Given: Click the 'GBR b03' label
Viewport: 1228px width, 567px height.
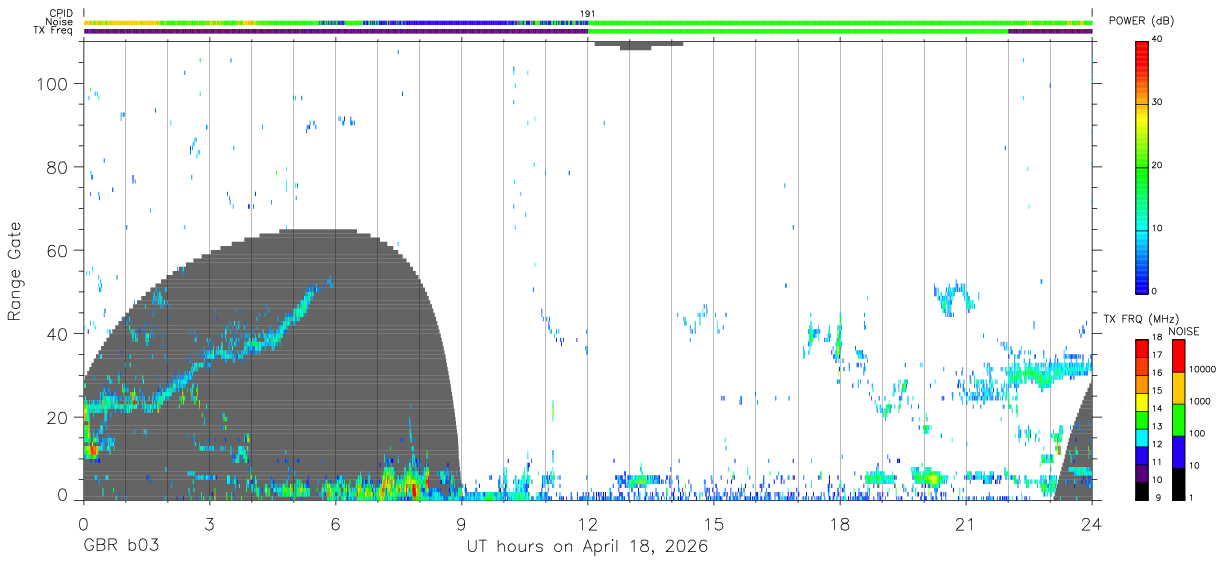Looking at the screenshot, I should (121, 547).
